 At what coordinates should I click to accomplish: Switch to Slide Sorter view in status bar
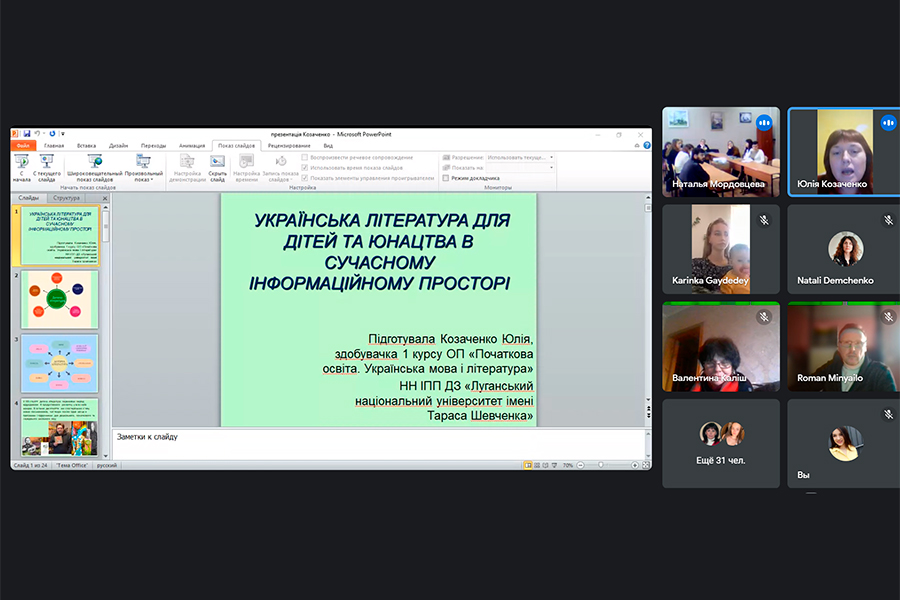click(x=537, y=465)
